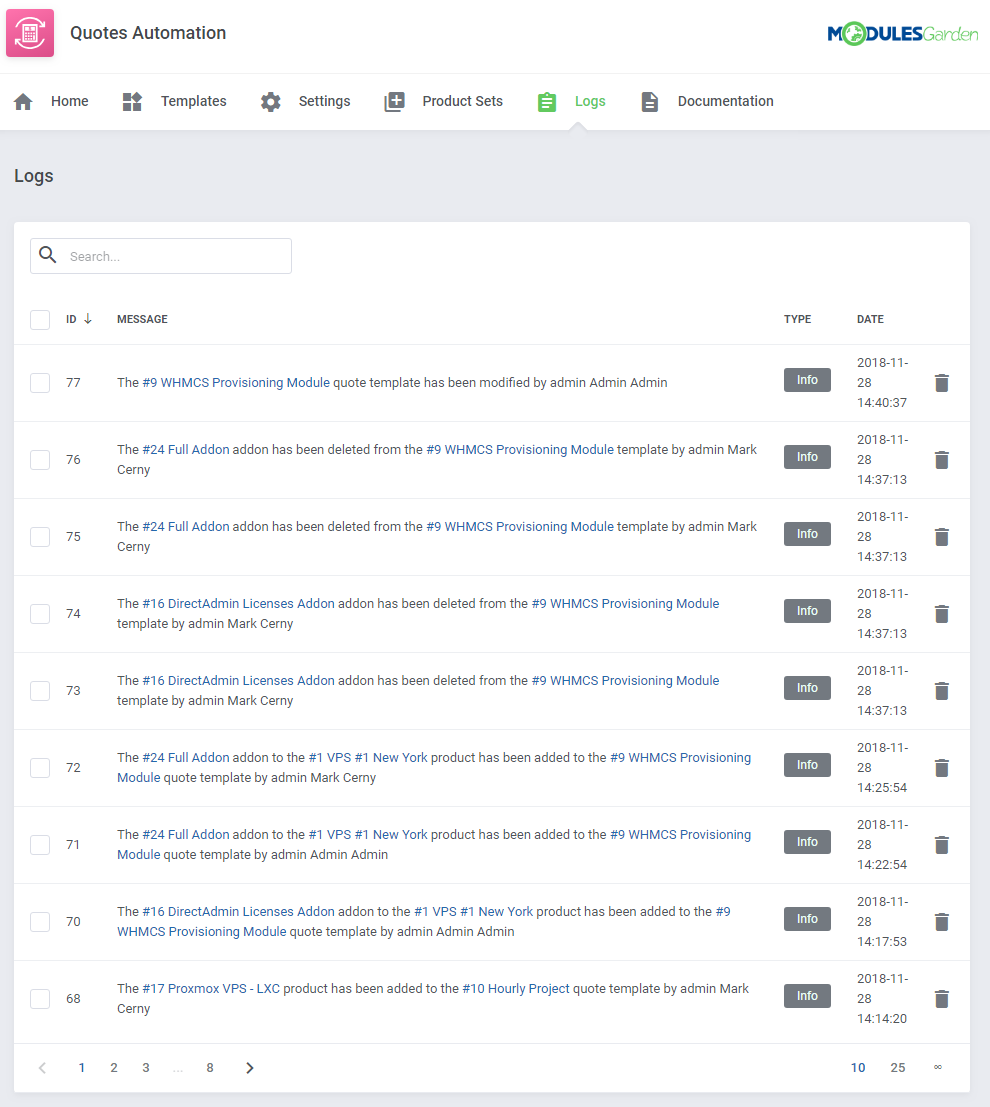Click the DATE column header
Viewport: 990px width, 1107px height.
(x=870, y=319)
